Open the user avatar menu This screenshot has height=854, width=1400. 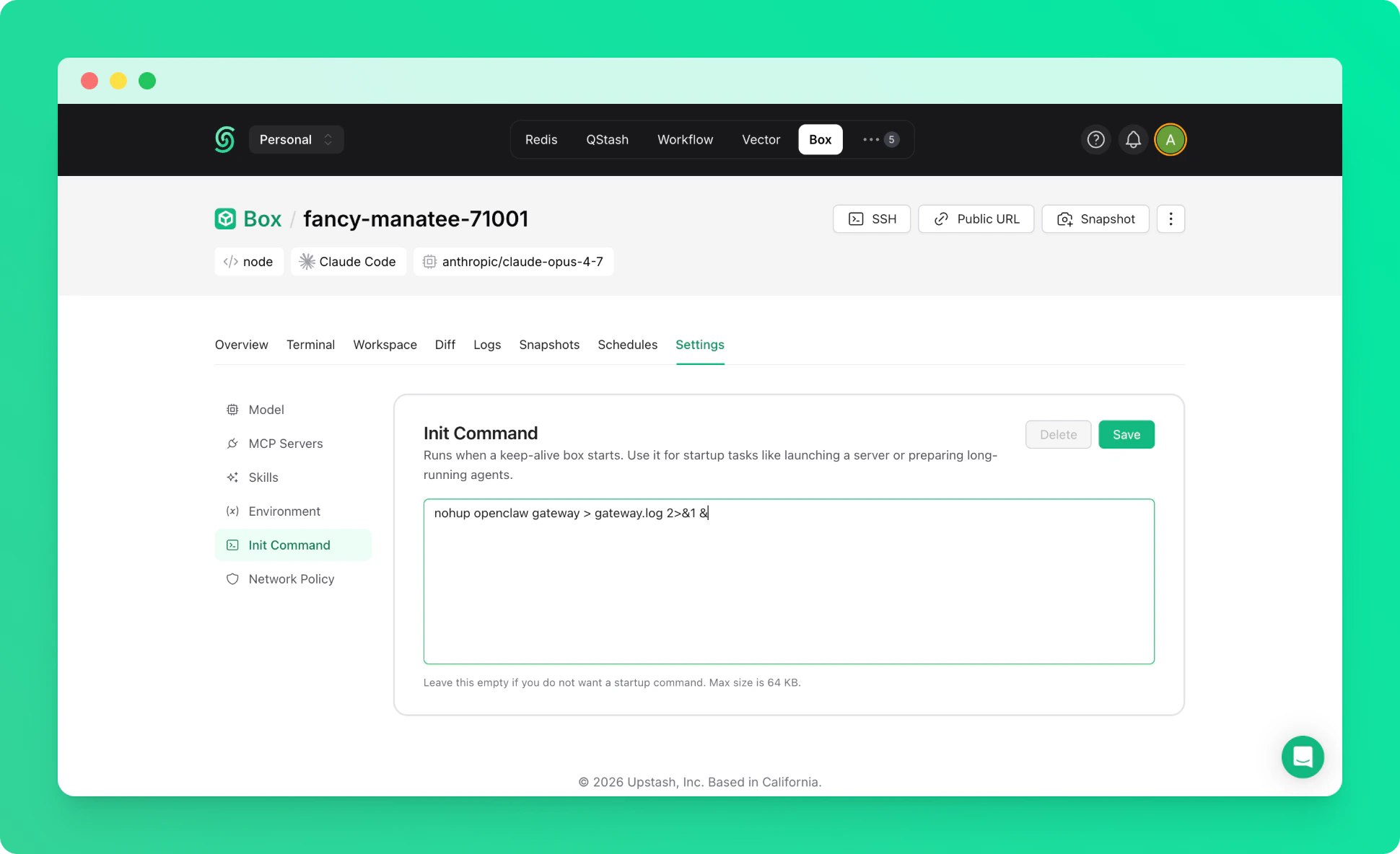(x=1170, y=140)
